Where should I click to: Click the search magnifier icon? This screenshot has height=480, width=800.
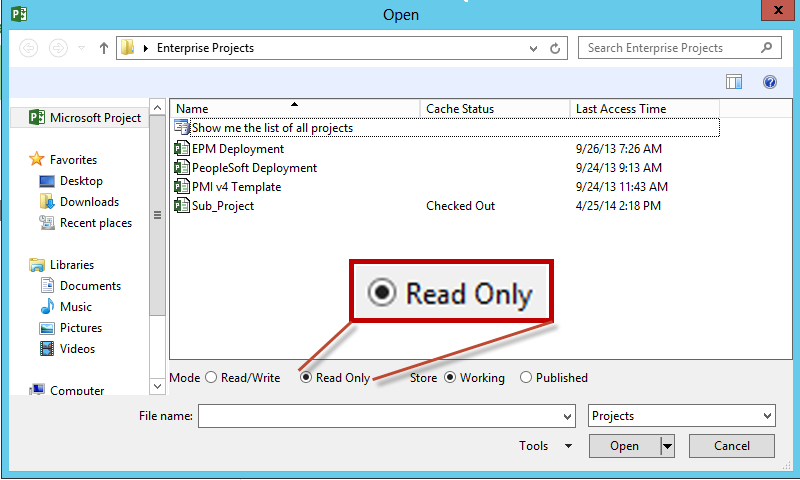pos(766,47)
